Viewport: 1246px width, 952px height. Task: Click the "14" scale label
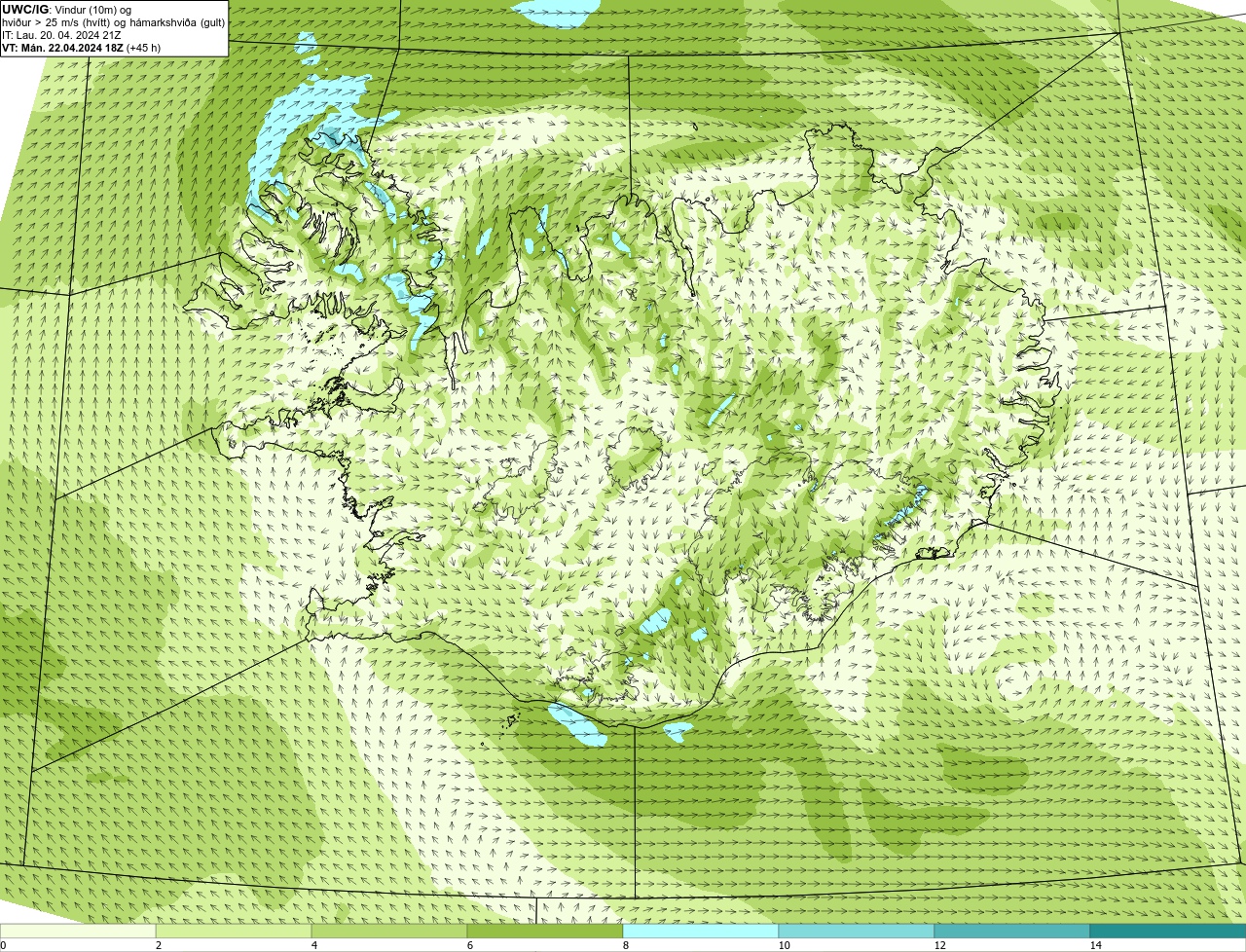tap(1095, 945)
